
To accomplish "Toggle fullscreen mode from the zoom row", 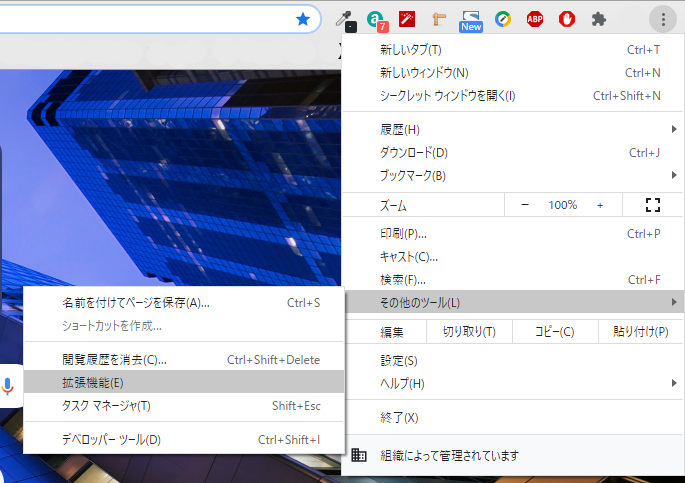I will (x=653, y=204).
